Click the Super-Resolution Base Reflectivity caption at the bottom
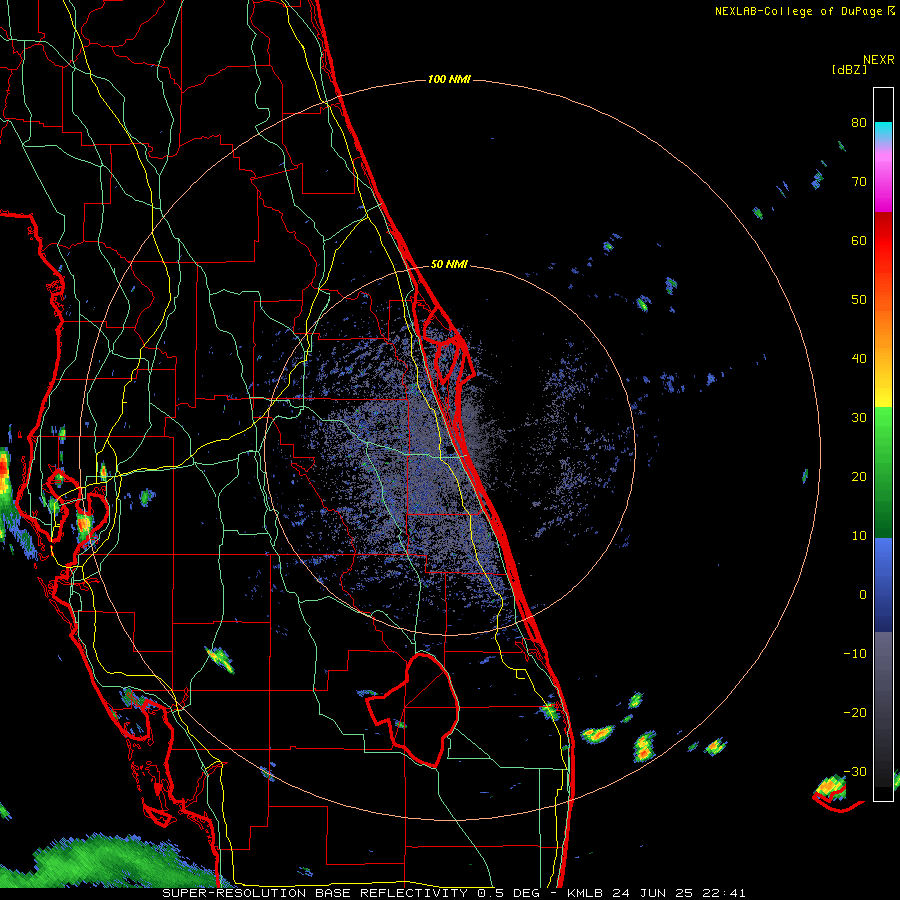This screenshot has height=900, width=900. pyautogui.click(x=454, y=893)
